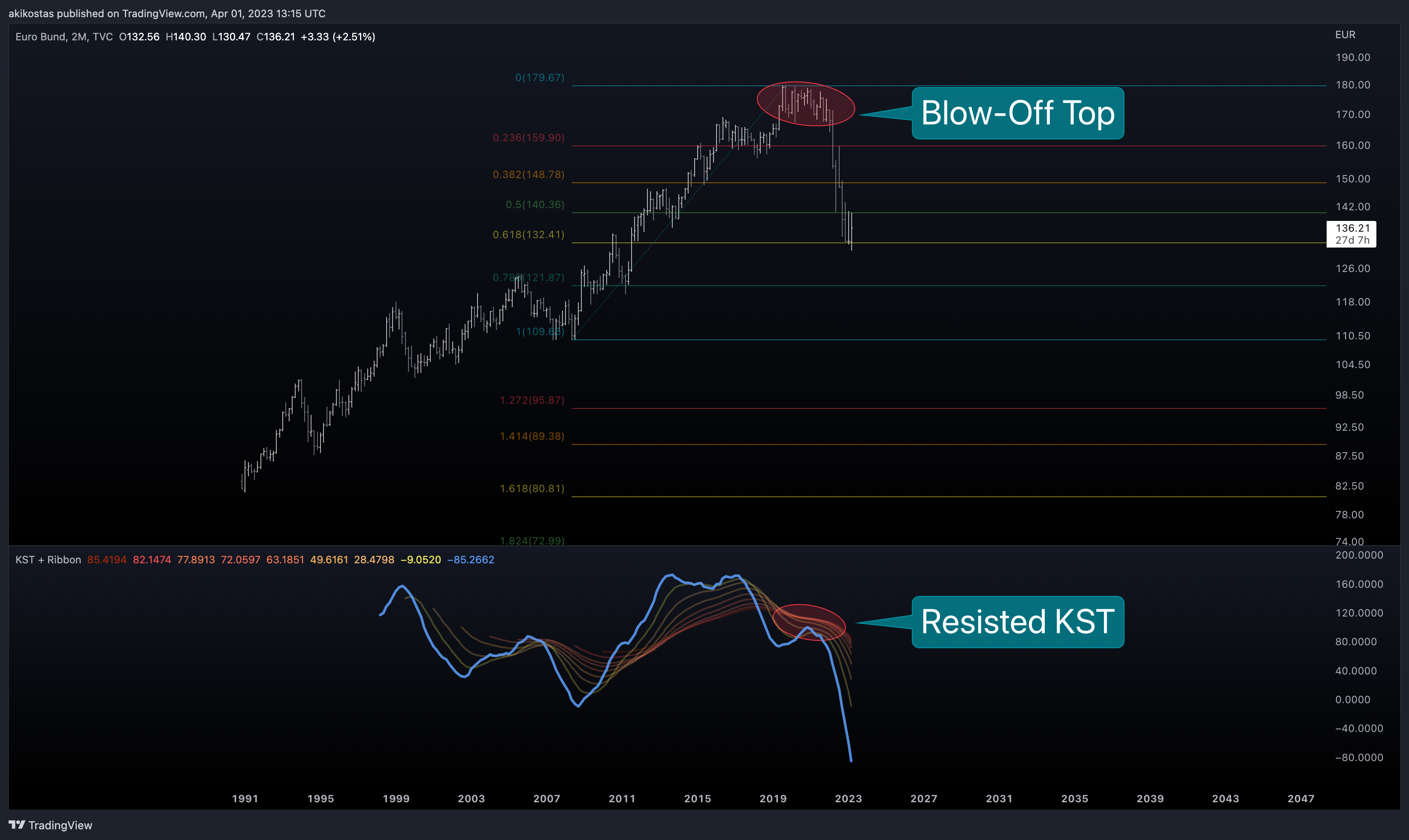The image size is (1409, 840).
Task: Click the Fibonacci label 0.236(159.90)
Action: 528,138
